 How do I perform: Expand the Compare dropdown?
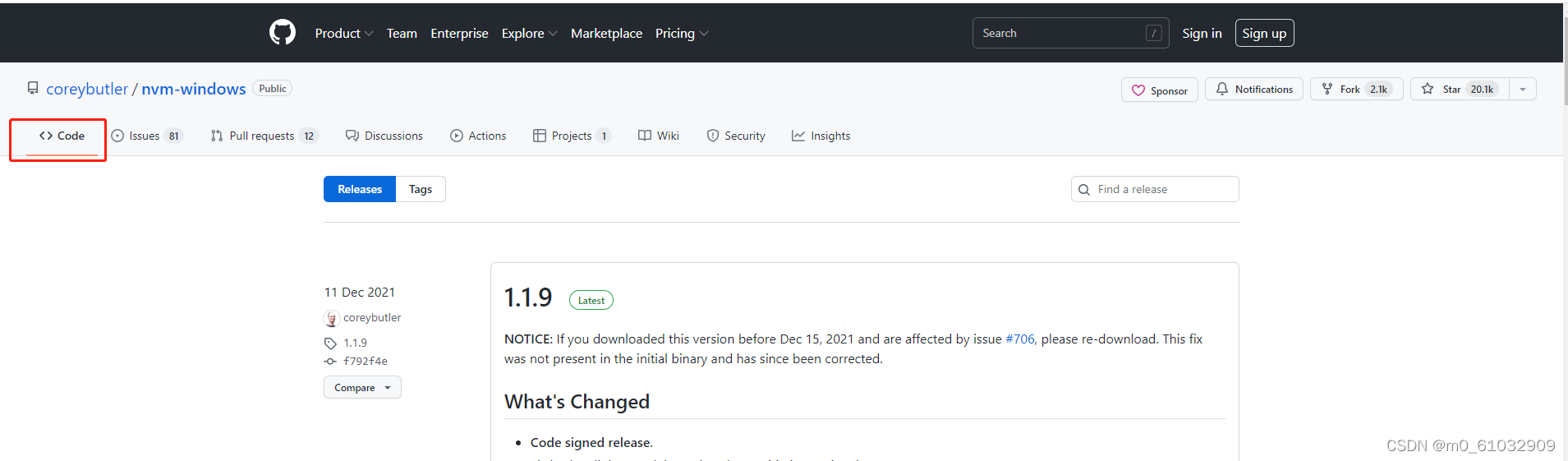pyautogui.click(x=362, y=387)
